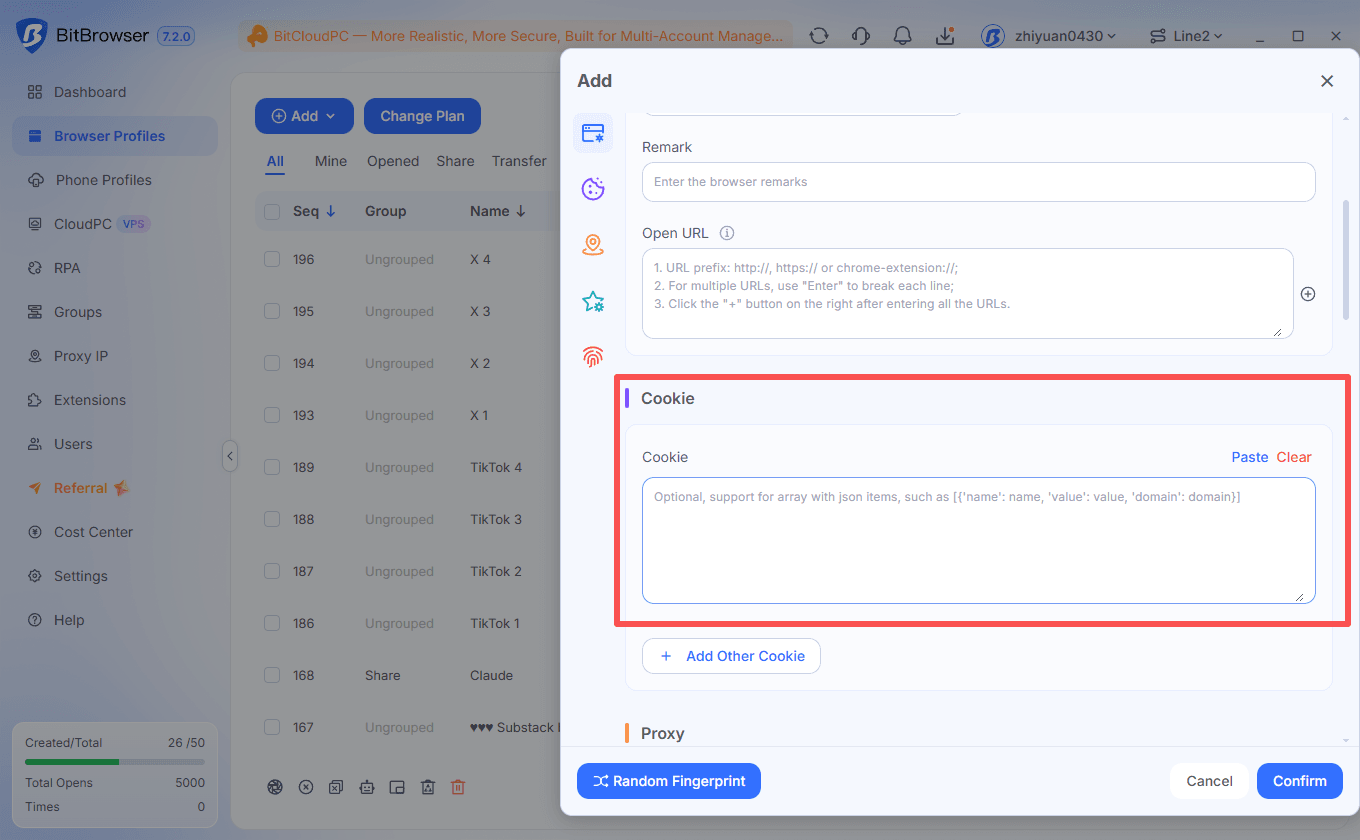
Task: Open notifications bell icon
Action: tap(903, 36)
